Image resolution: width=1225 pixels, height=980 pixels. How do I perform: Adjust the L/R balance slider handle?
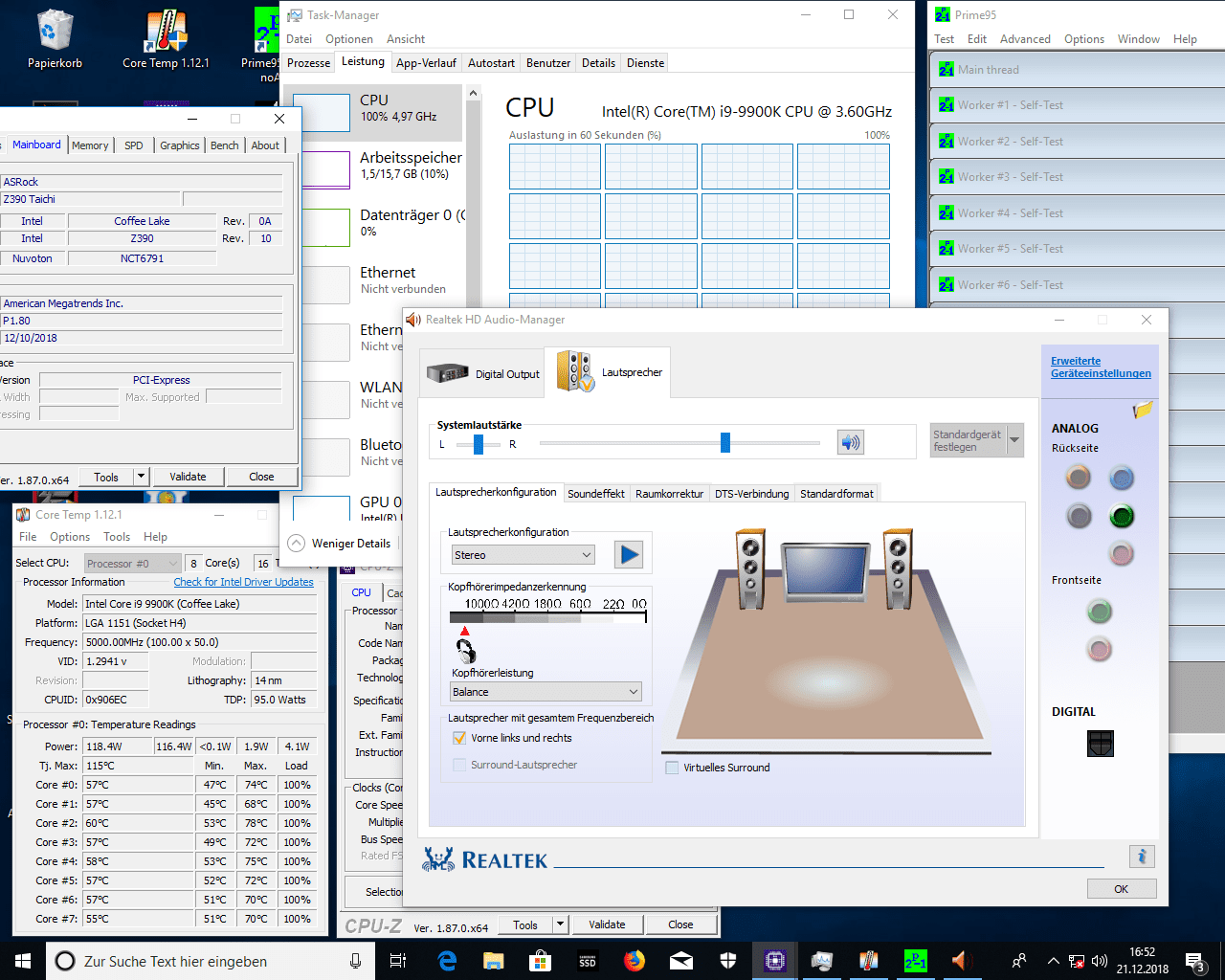[479, 444]
